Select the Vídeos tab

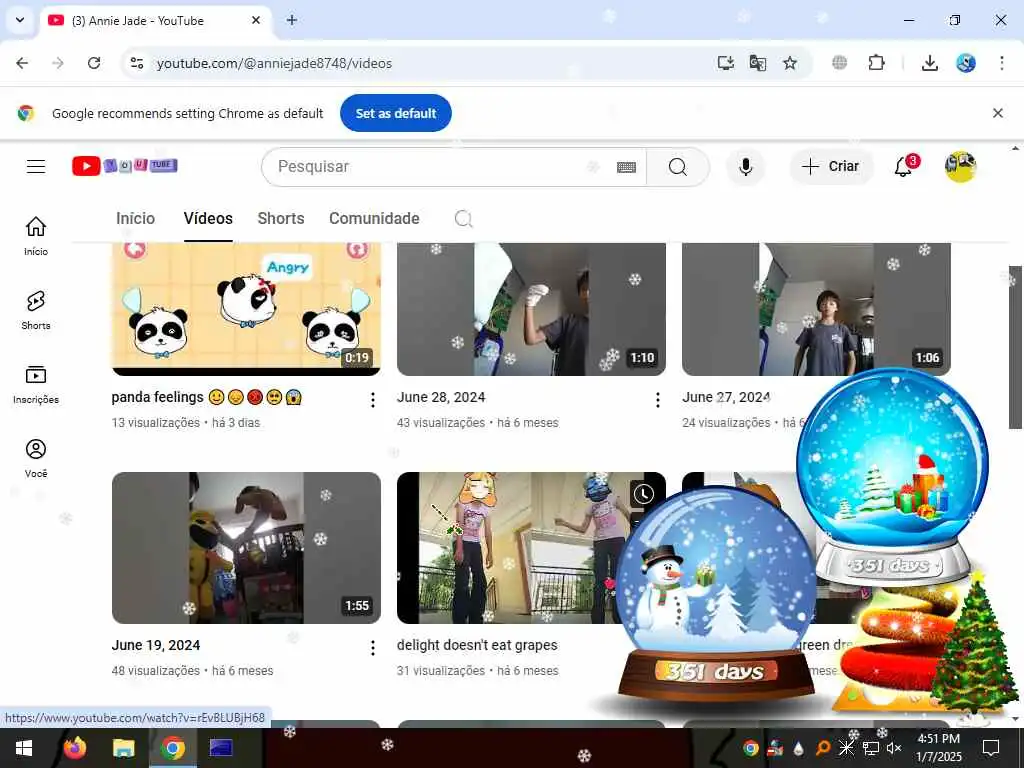click(x=208, y=219)
